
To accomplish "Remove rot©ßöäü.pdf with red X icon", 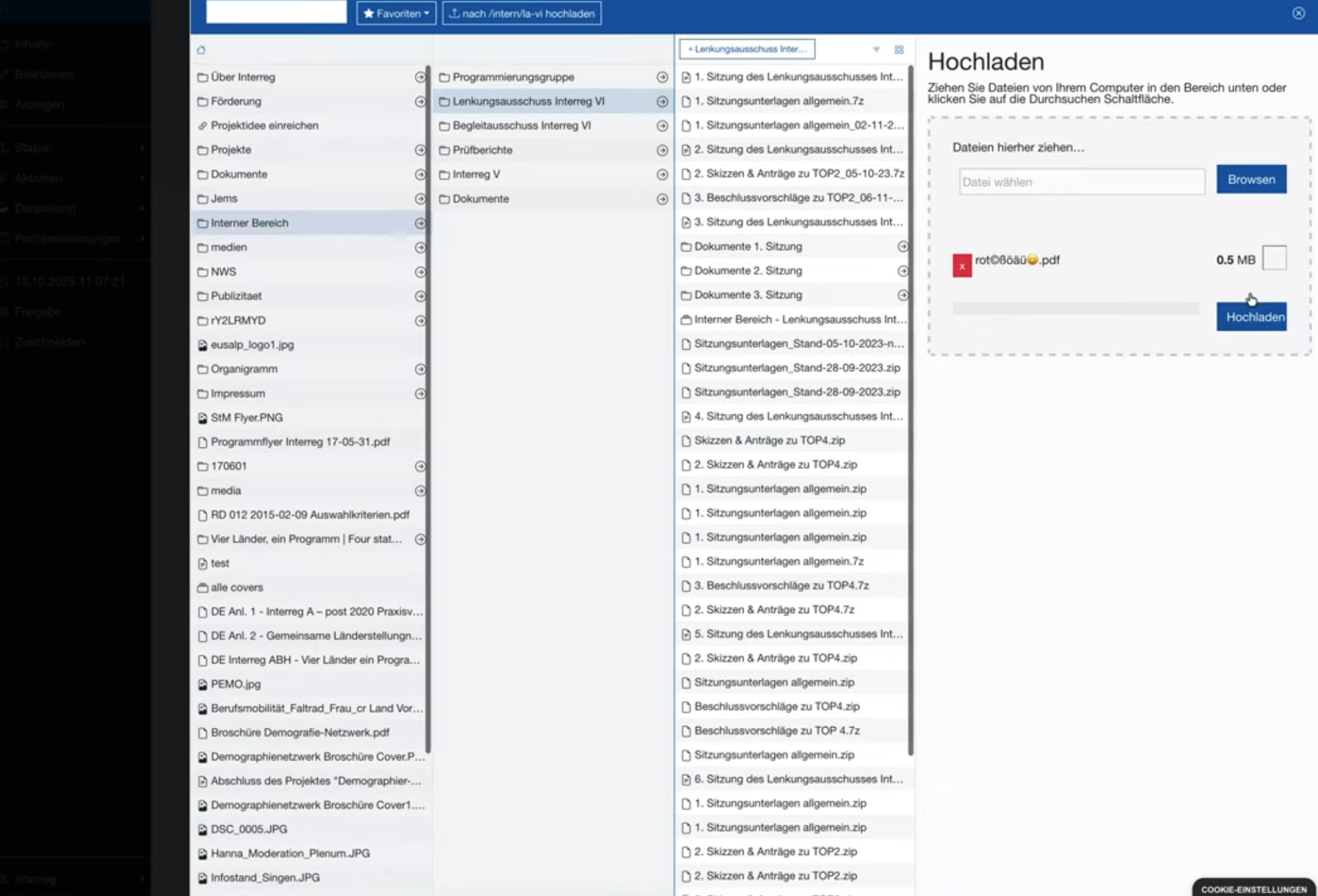I will click(x=962, y=266).
